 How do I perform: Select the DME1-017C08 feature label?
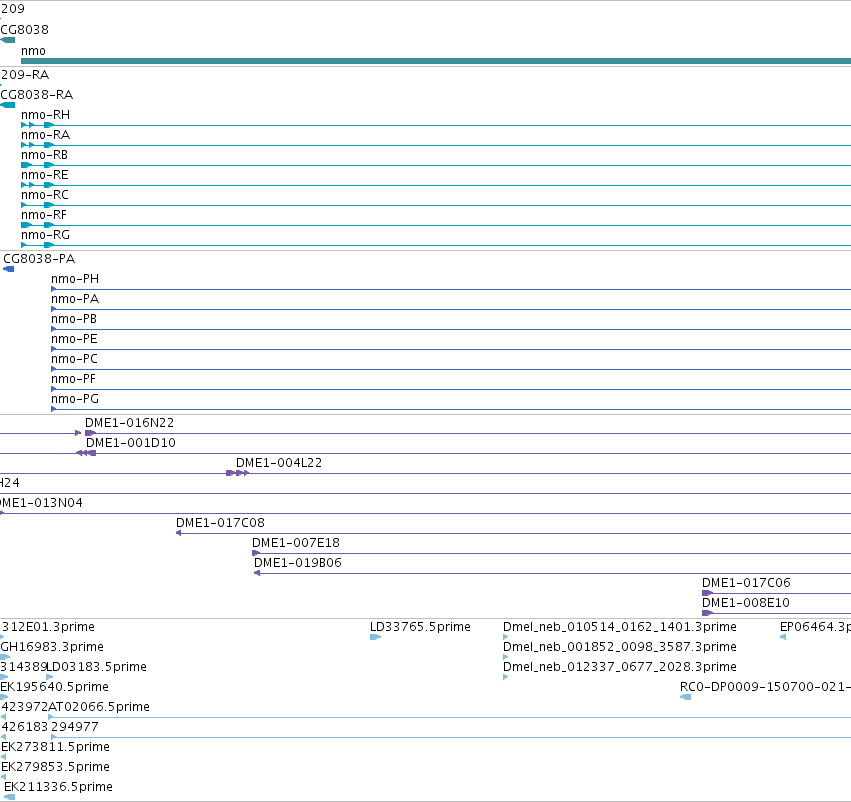point(220,523)
